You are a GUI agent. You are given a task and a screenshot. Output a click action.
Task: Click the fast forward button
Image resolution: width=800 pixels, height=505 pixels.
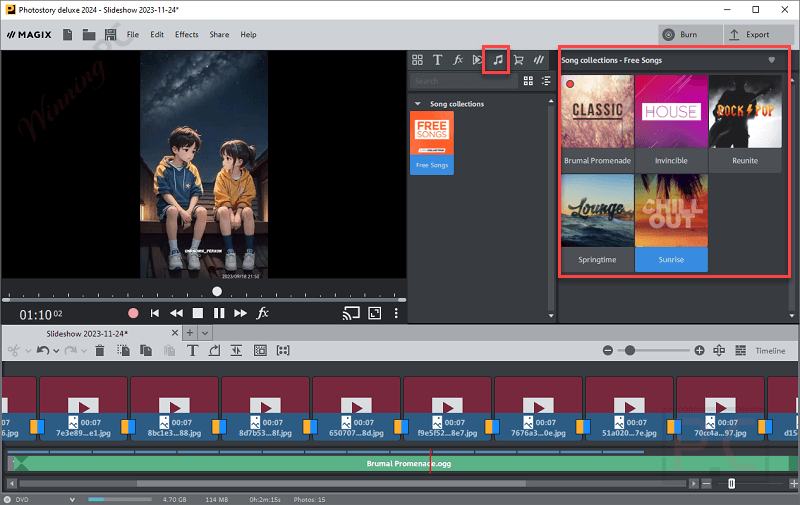pyautogui.click(x=240, y=313)
